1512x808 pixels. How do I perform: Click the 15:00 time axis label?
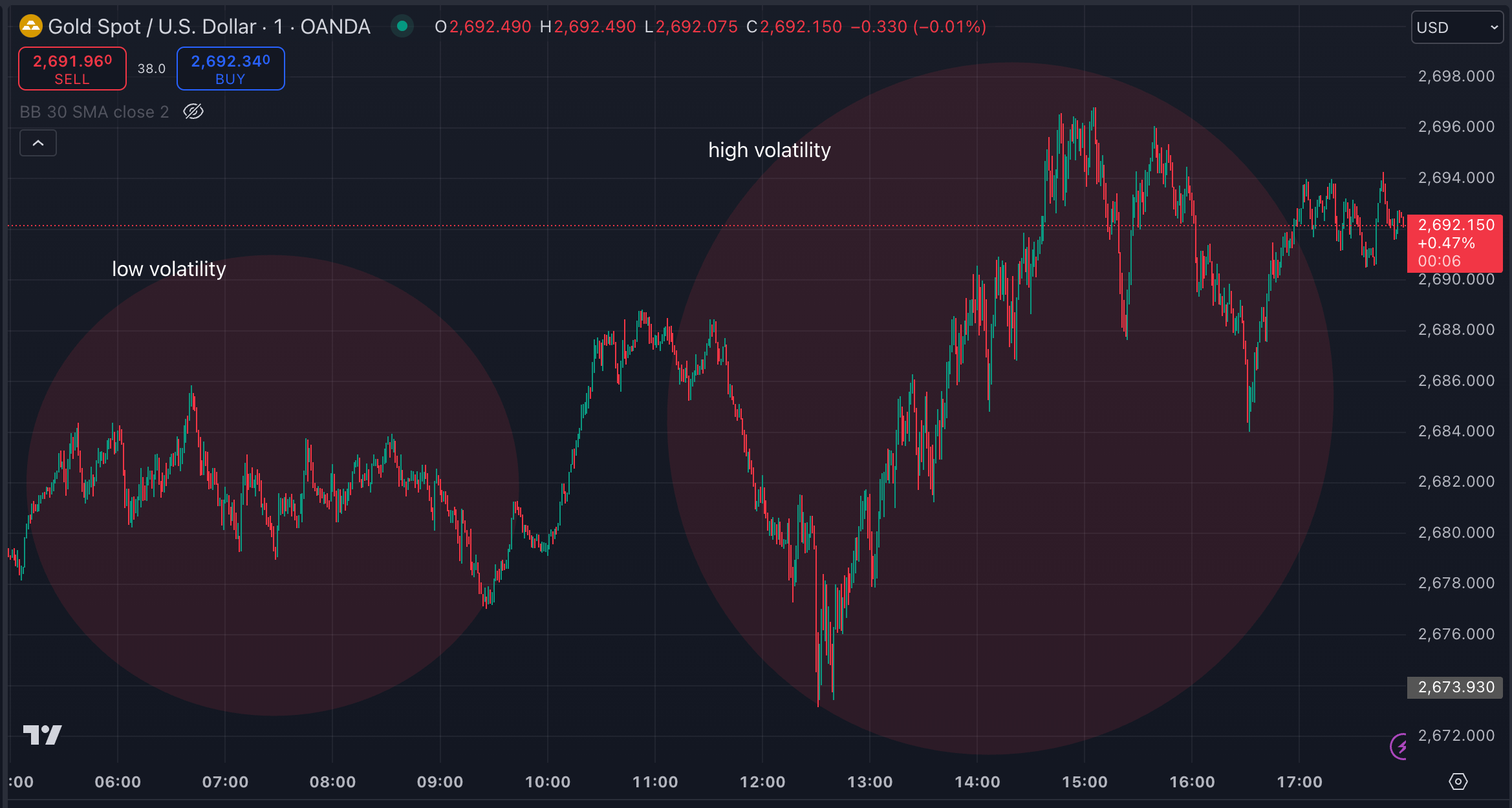click(1085, 782)
